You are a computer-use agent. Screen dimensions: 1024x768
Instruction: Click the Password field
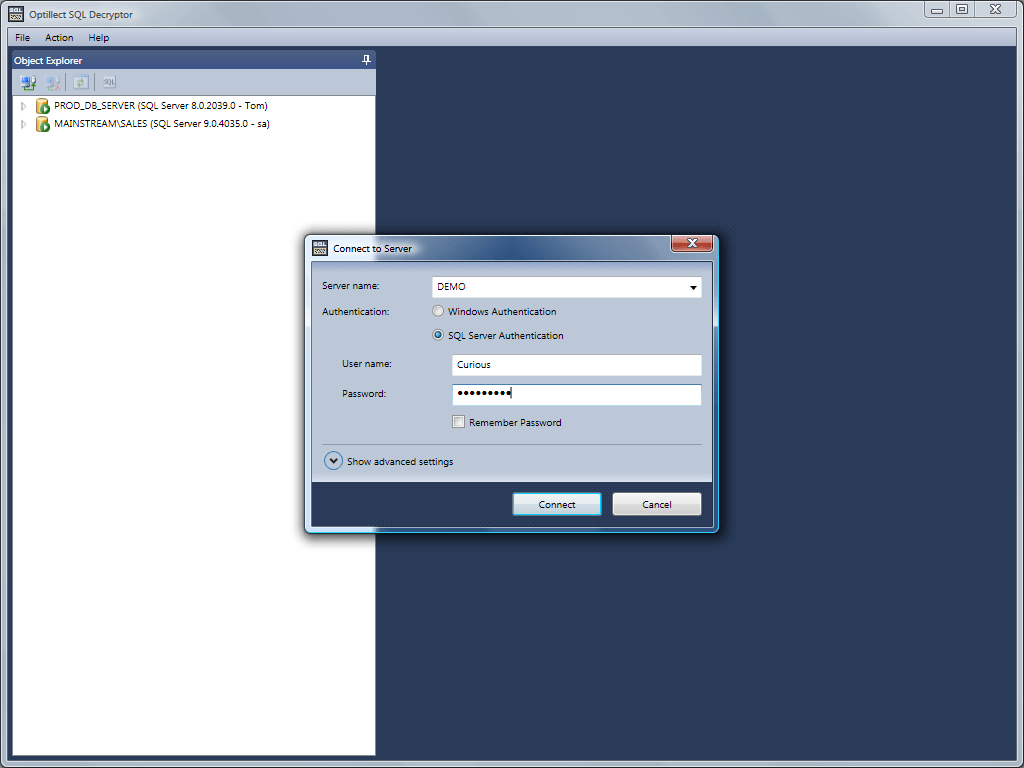[x=577, y=394]
